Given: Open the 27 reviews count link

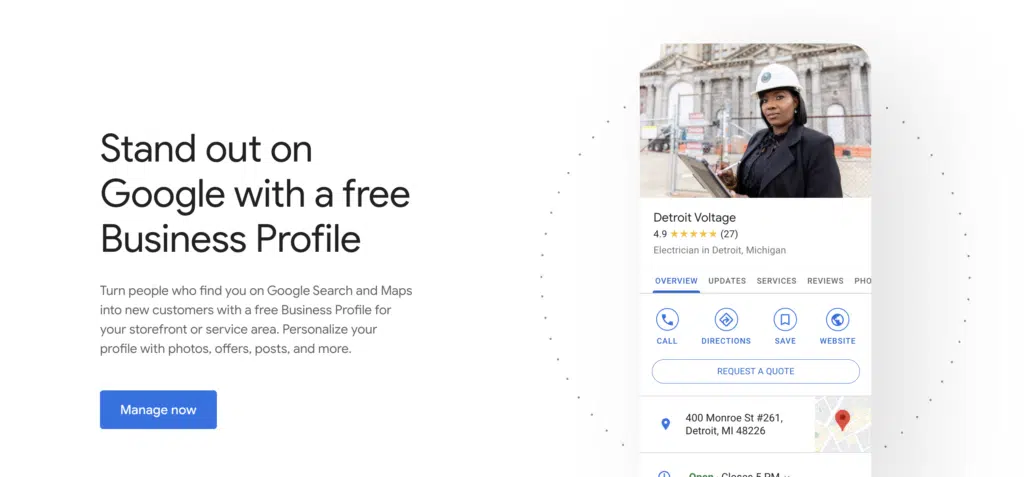Looking at the screenshot, I should click(729, 234).
